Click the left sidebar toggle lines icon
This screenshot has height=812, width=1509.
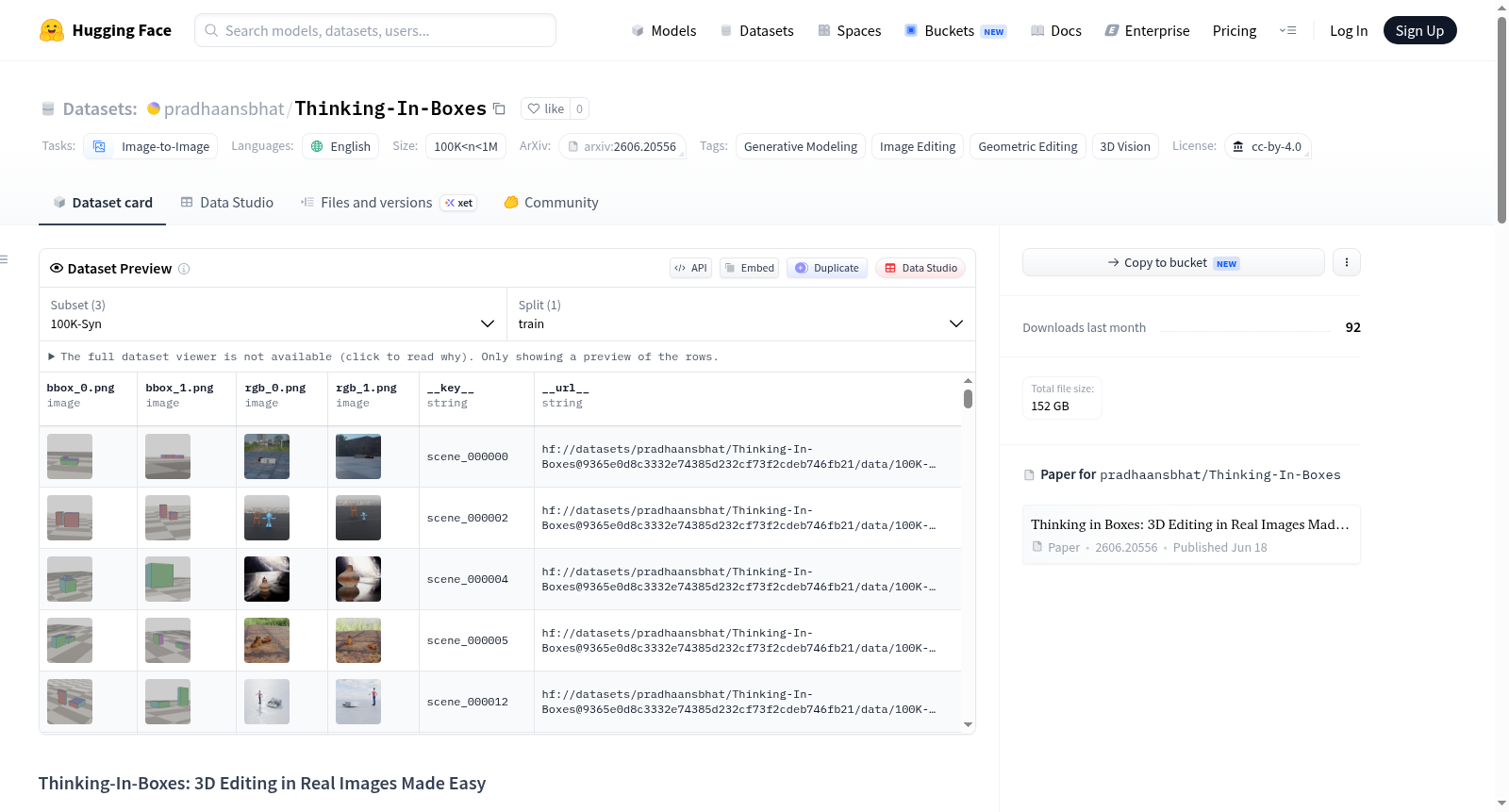pyautogui.click(x=4, y=259)
